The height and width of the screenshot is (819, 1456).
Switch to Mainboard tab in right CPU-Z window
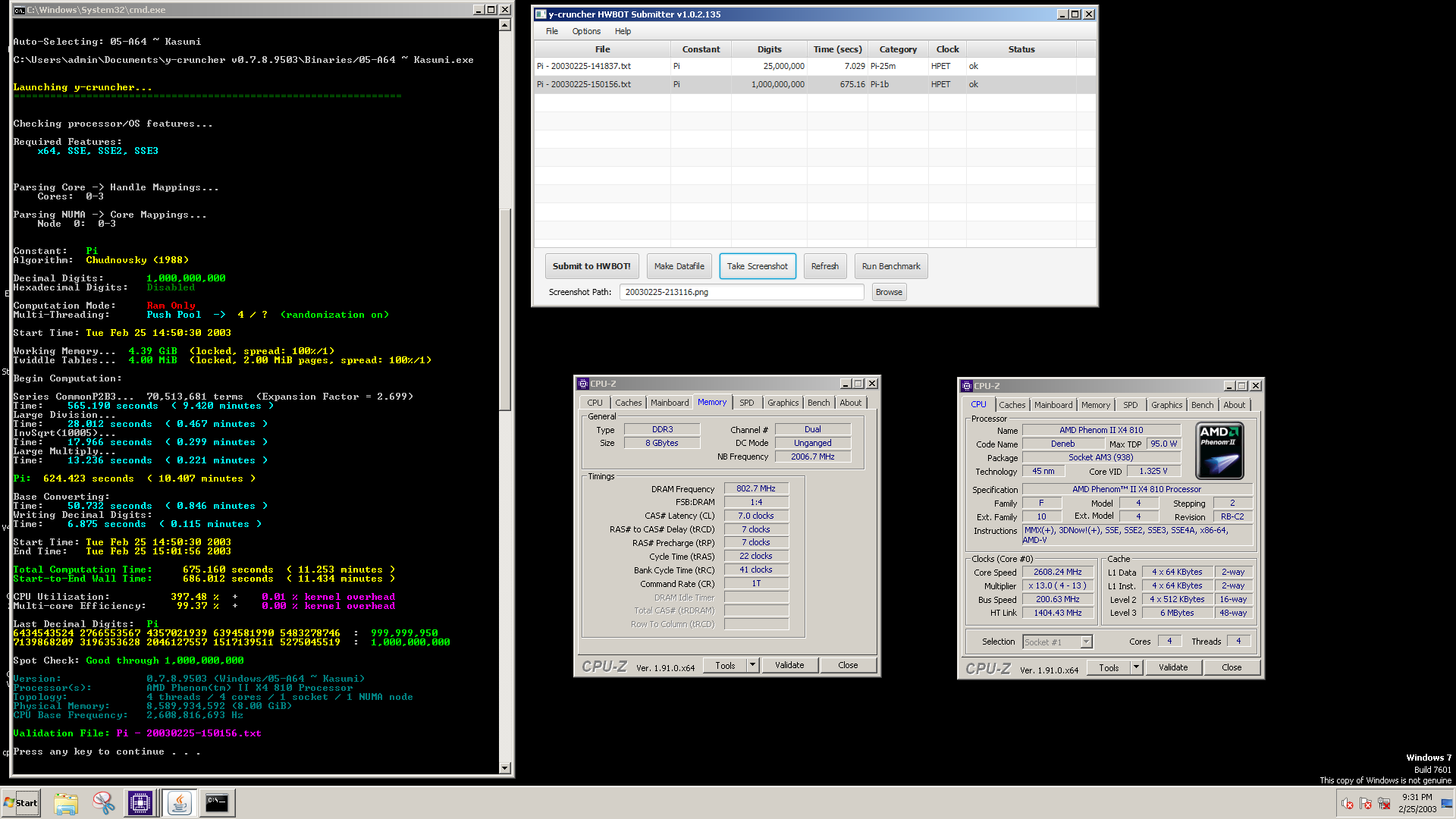click(1053, 405)
